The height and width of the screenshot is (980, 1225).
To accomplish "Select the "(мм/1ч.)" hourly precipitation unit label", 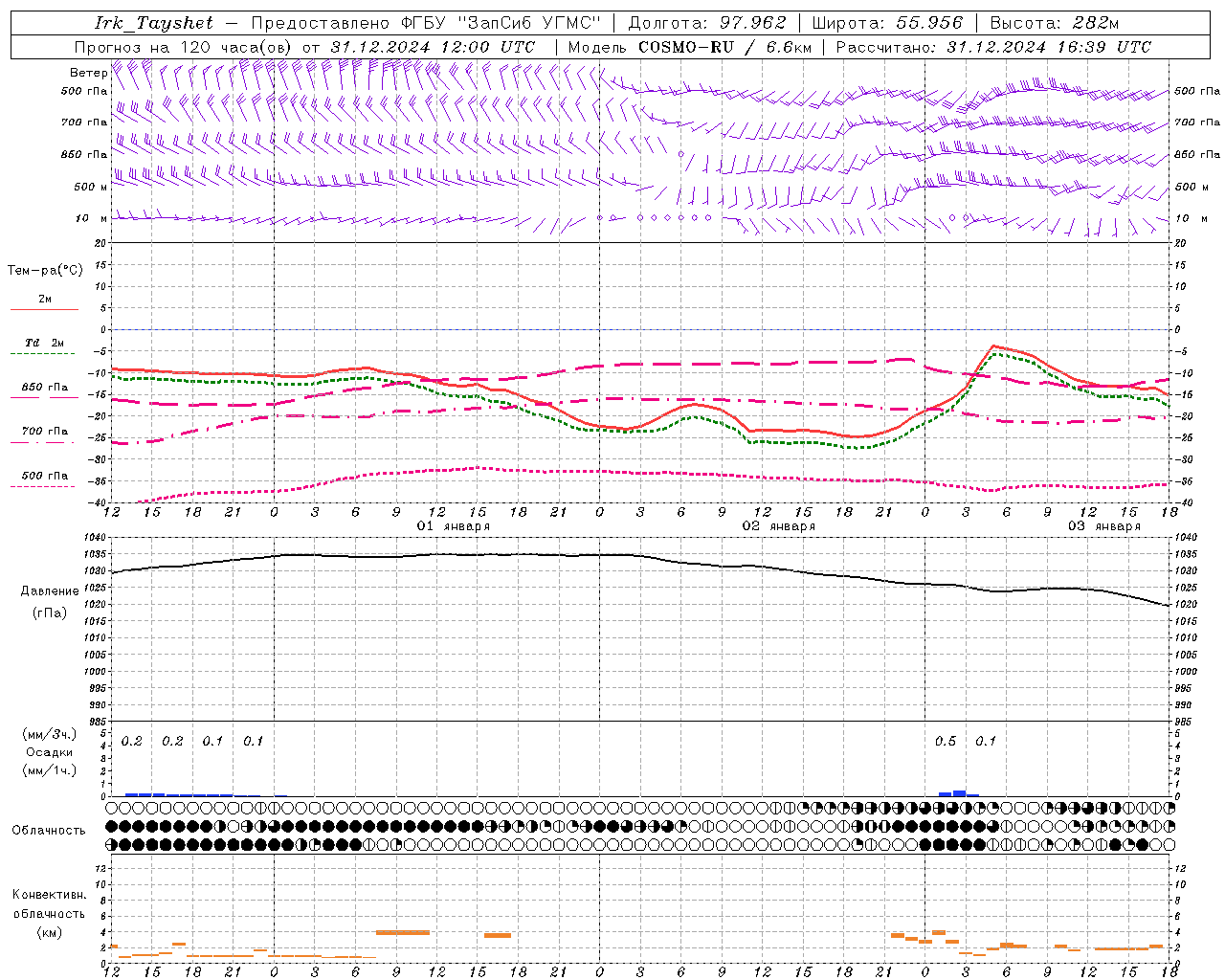I will click(x=50, y=770).
